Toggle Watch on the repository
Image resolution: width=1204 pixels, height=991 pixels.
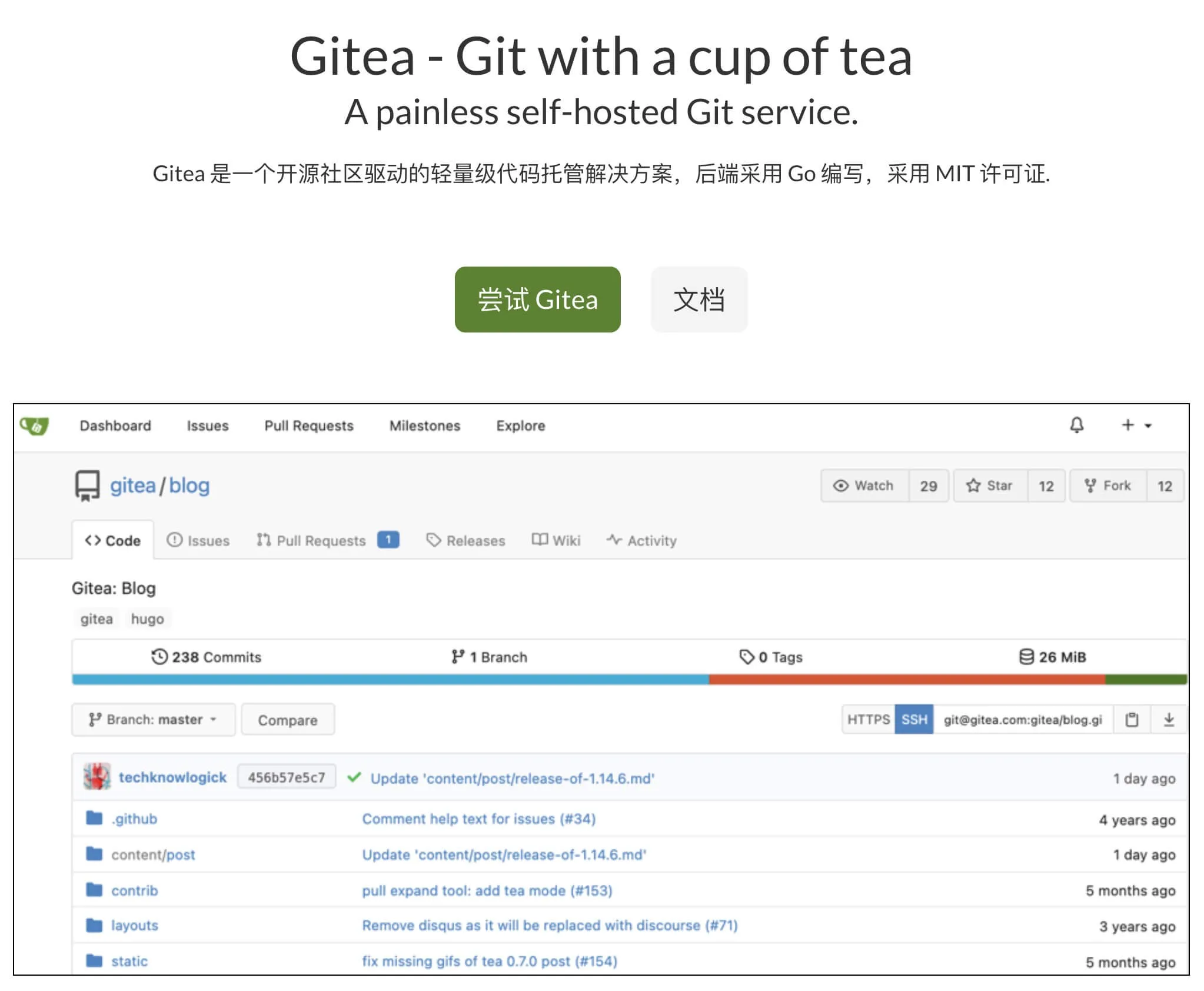(x=864, y=485)
